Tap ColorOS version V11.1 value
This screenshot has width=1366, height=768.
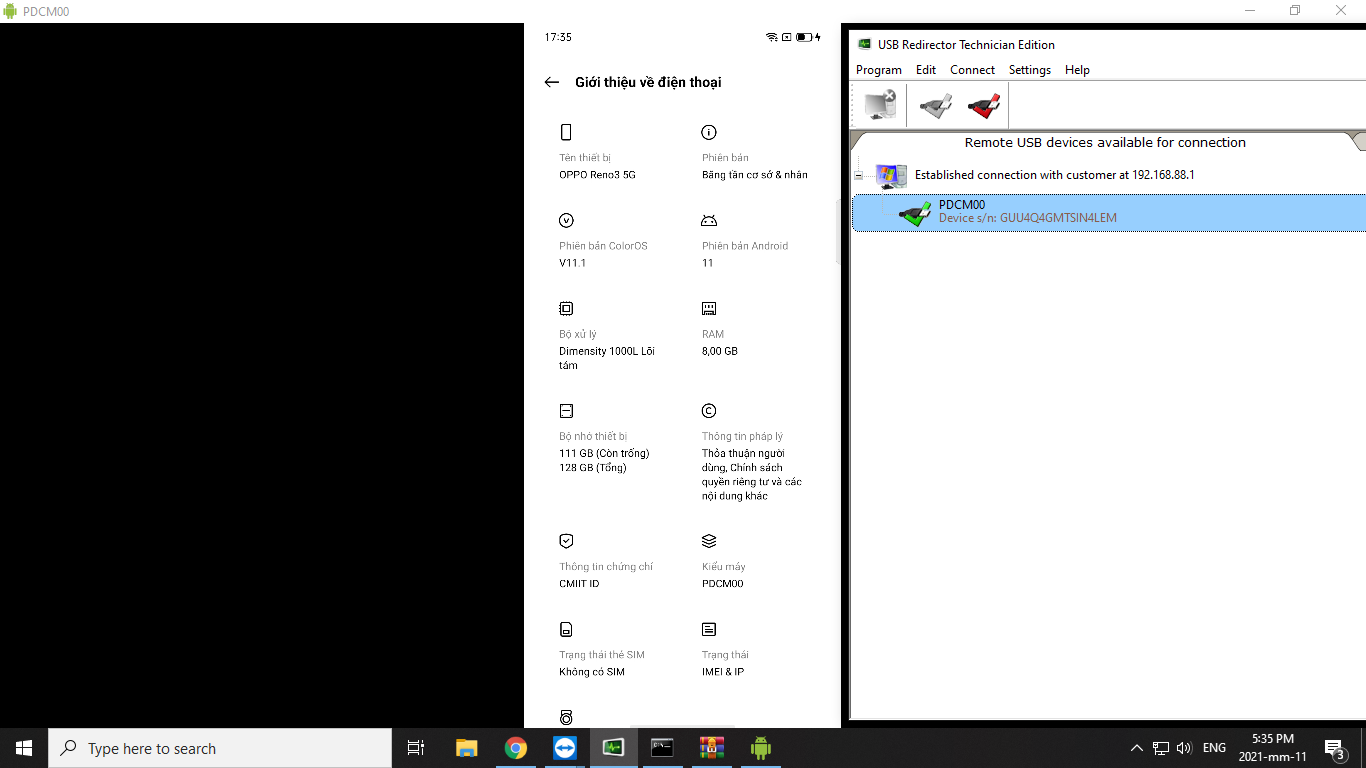(x=572, y=263)
